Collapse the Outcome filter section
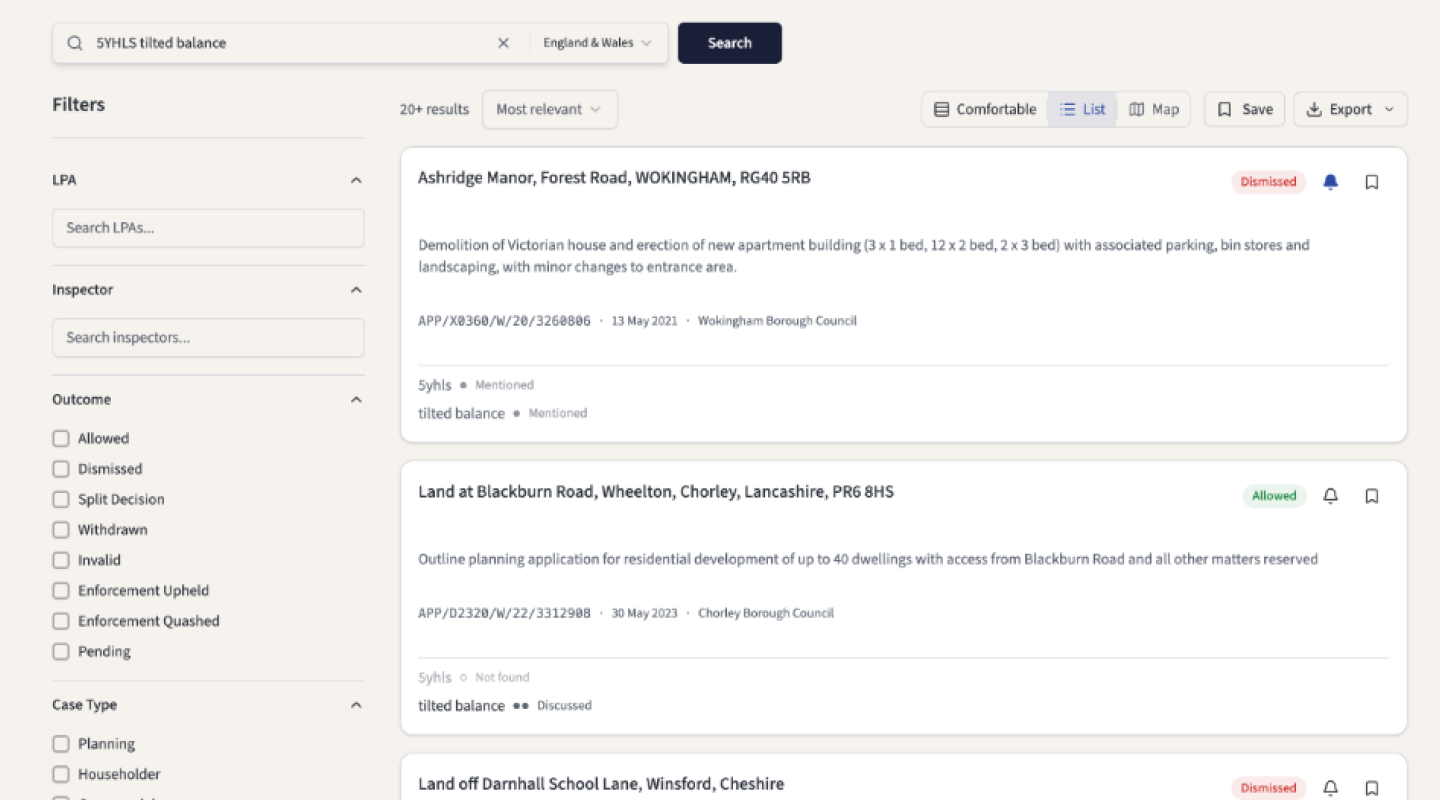1440x800 pixels. [355, 399]
